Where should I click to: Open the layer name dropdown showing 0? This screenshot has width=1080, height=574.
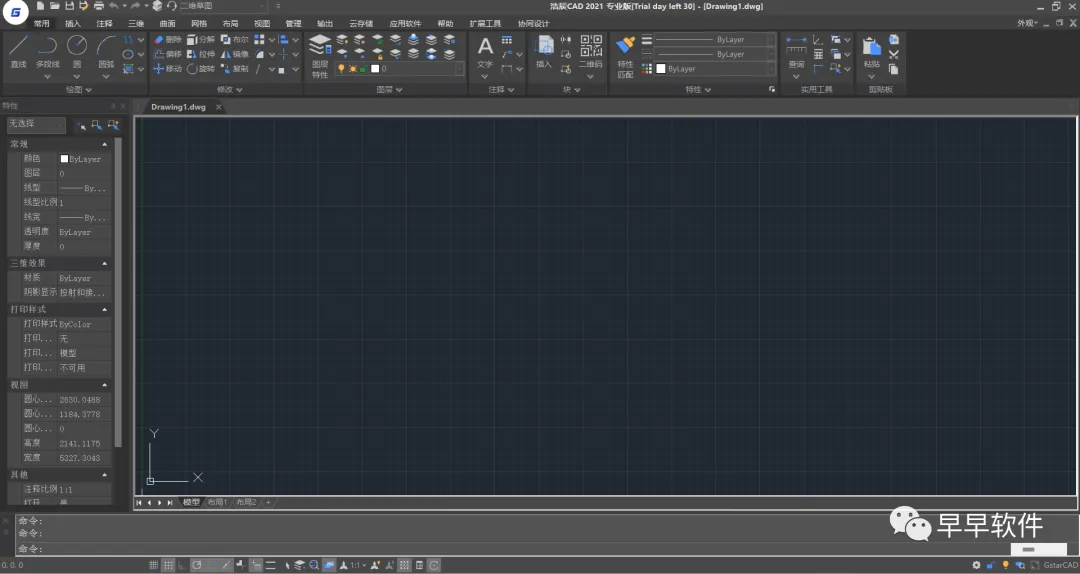(x=420, y=69)
